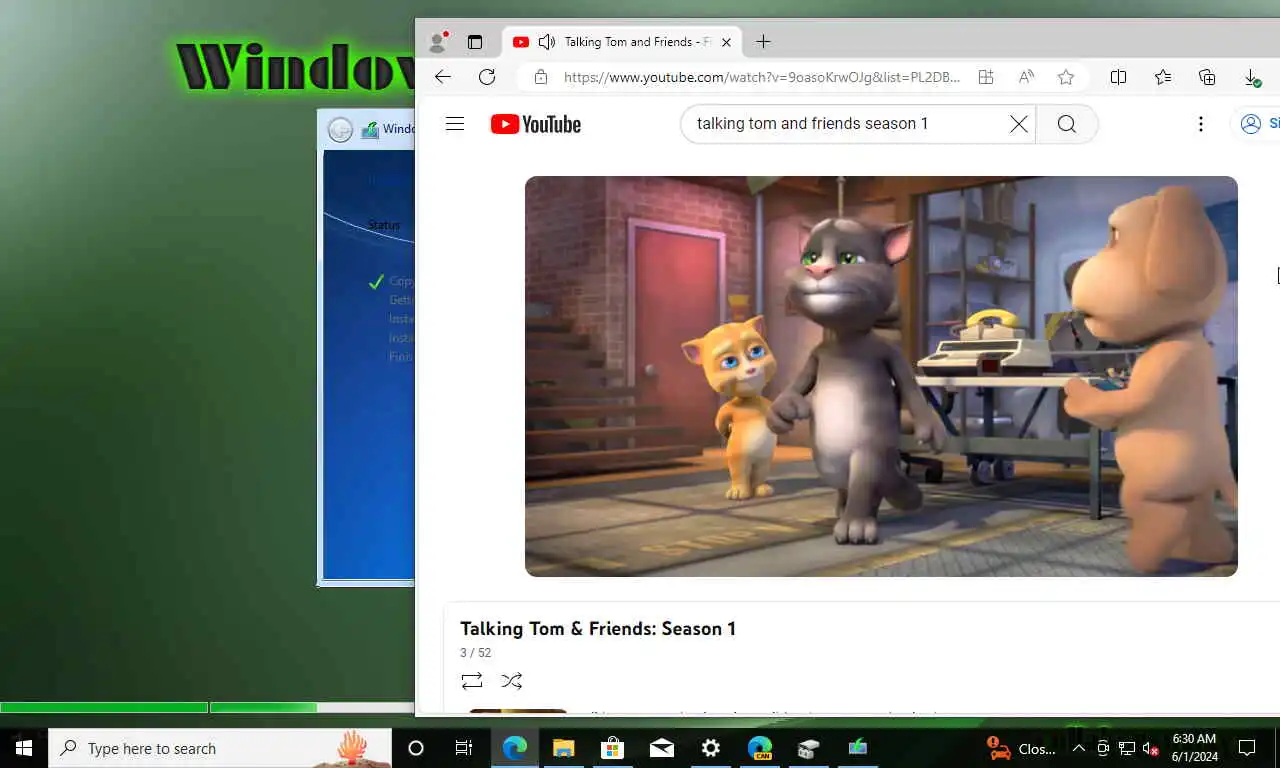Open the Meet Now tray icon

(1103, 748)
